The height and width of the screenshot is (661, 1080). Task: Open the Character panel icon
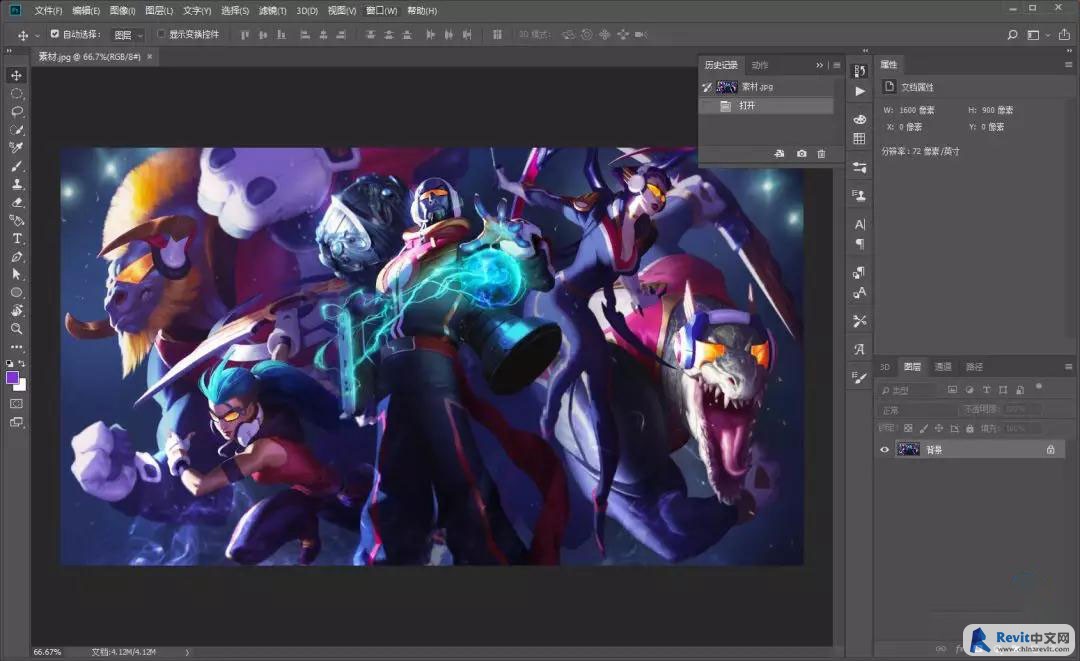coord(859,224)
